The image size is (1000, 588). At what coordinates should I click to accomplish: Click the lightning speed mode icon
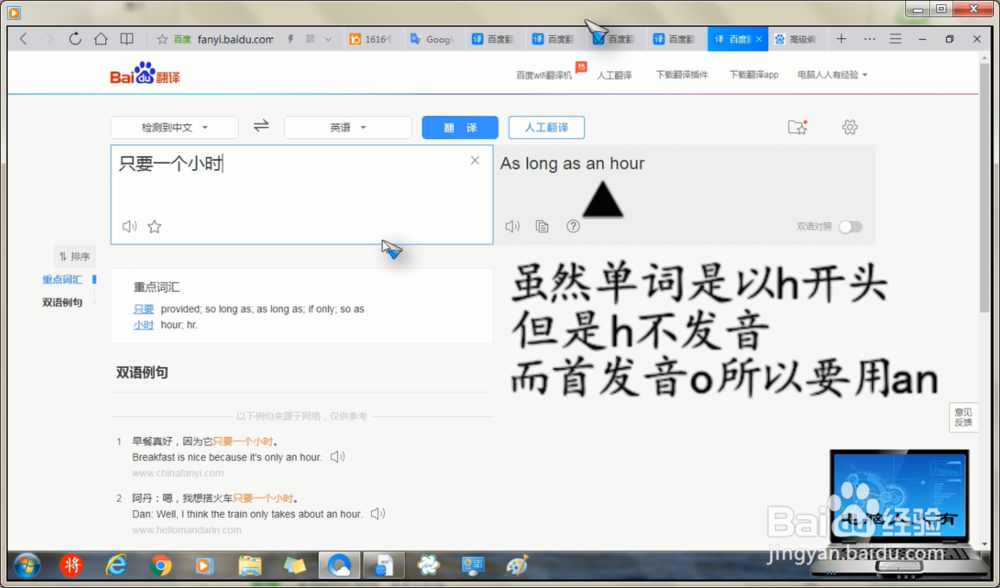point(291,39)
